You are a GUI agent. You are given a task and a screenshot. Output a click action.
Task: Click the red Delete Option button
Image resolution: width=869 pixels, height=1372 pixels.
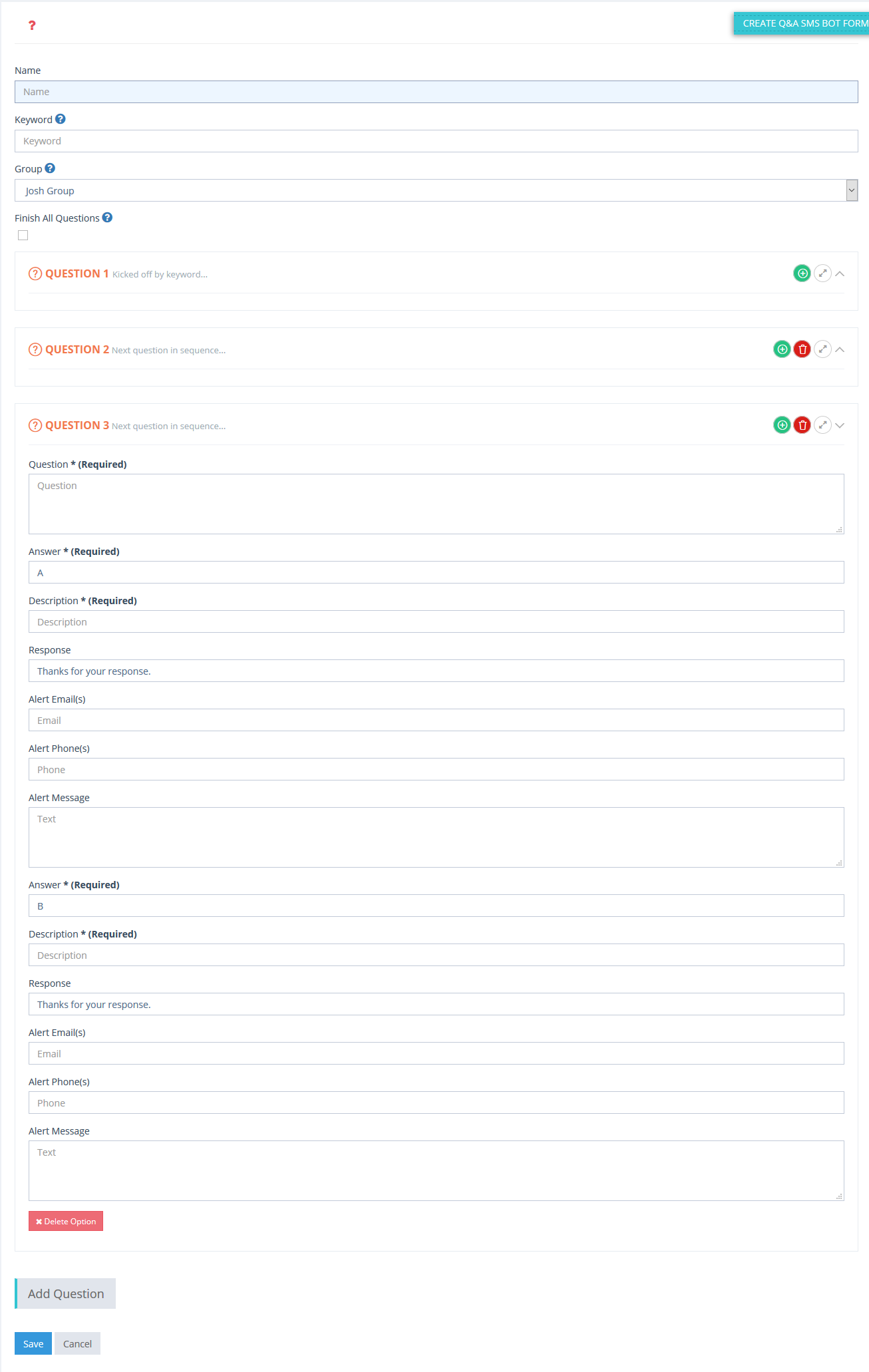pos(66,1221)
